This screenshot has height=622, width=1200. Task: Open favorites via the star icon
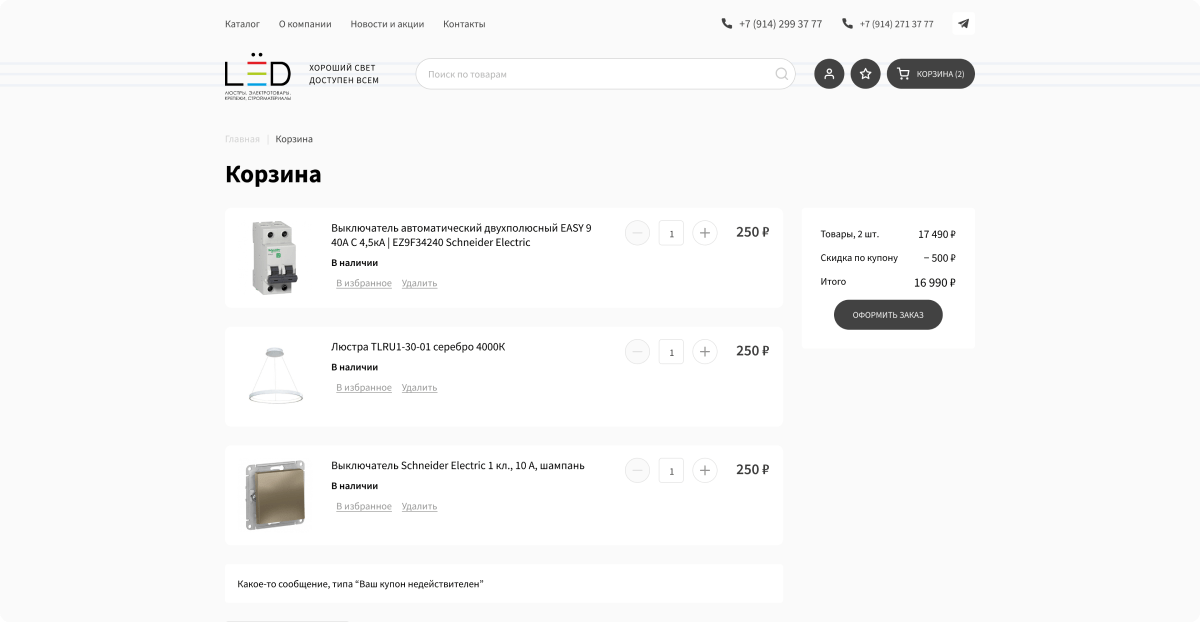tap(866, 74)
